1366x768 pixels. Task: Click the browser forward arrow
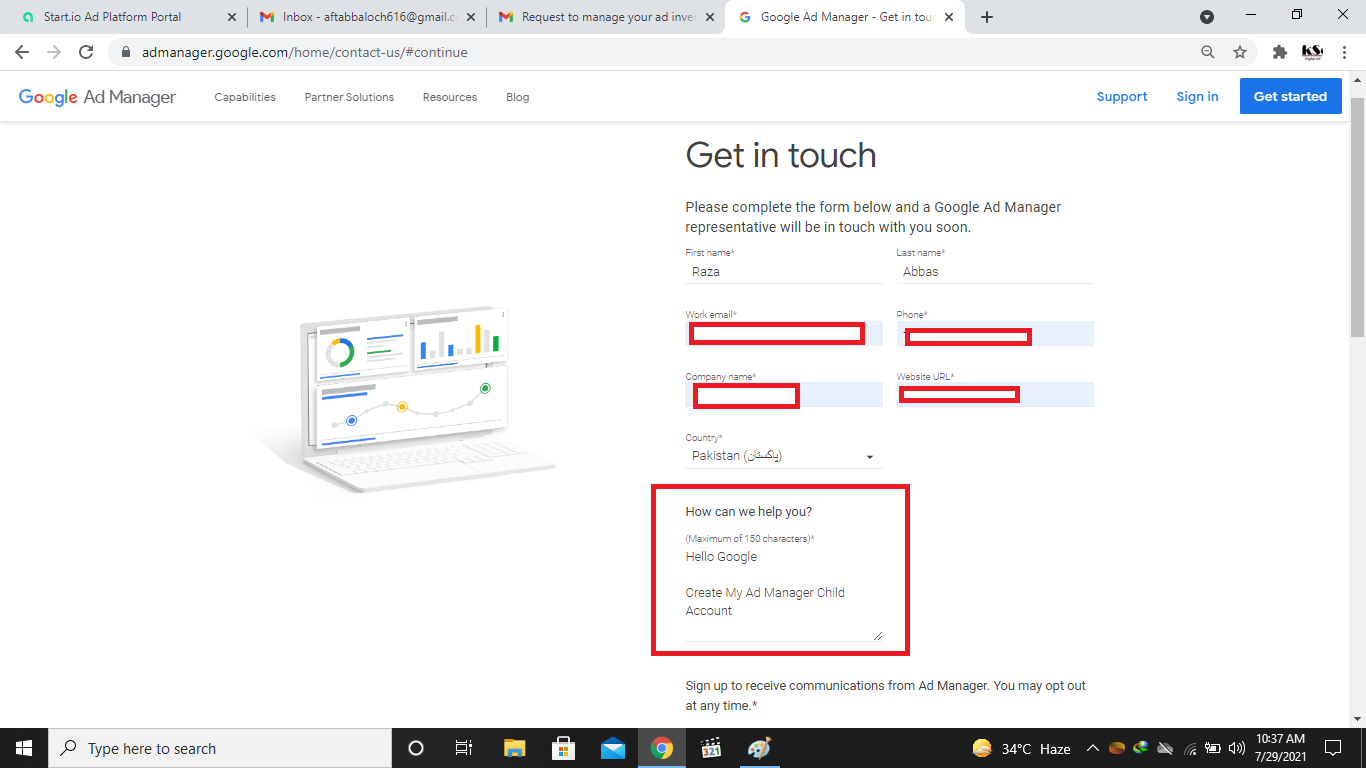pyautogui.click(x=54, y=52)
